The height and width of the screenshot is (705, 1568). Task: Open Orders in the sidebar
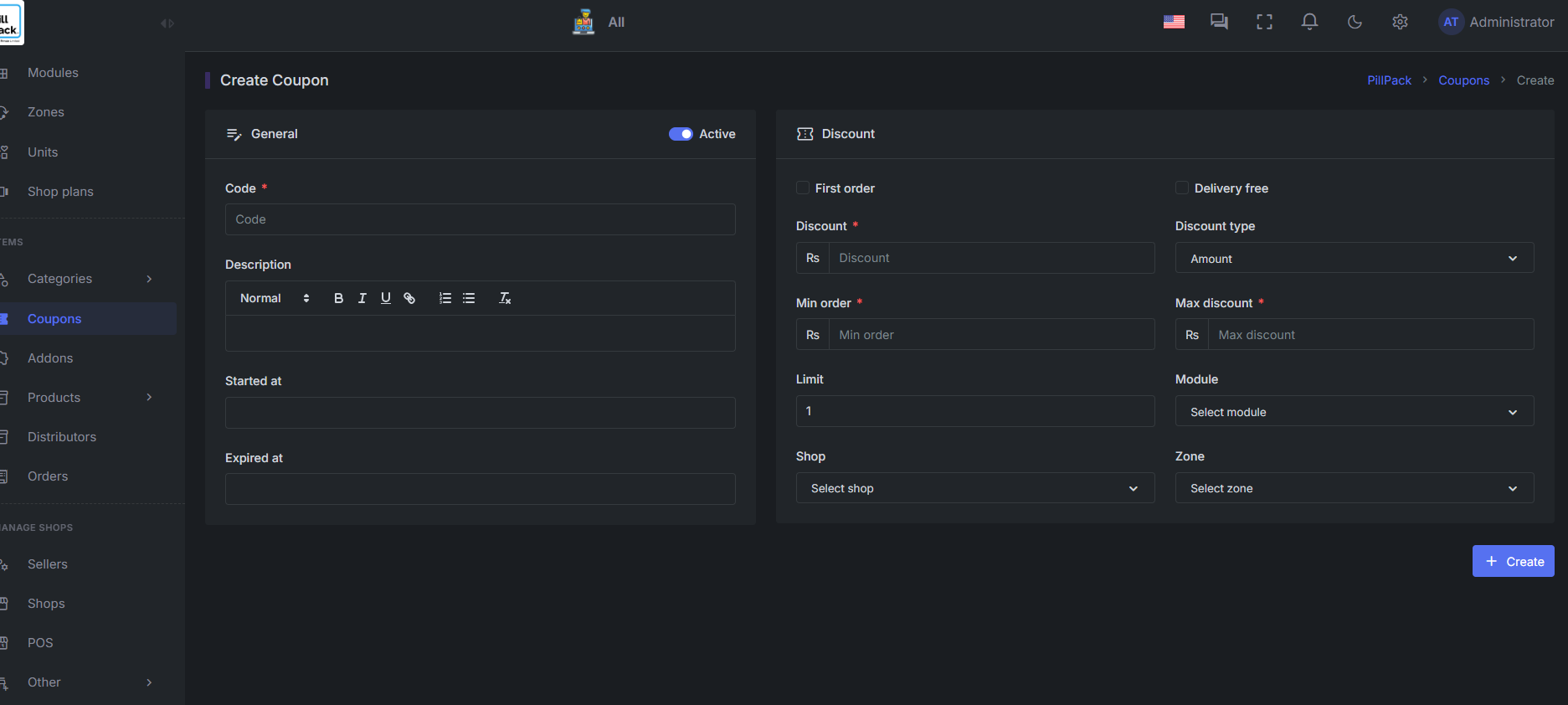48,476
